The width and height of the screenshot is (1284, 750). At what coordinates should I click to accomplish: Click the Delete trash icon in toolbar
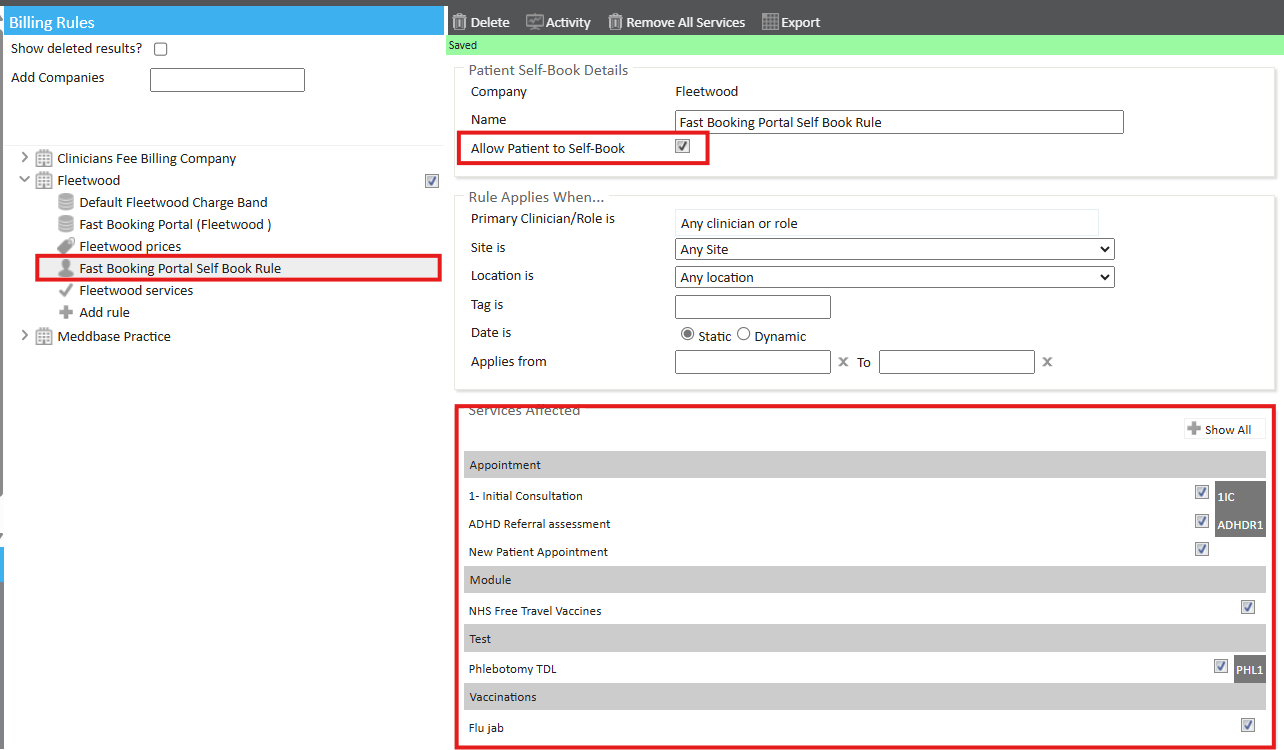coord(460,22)
